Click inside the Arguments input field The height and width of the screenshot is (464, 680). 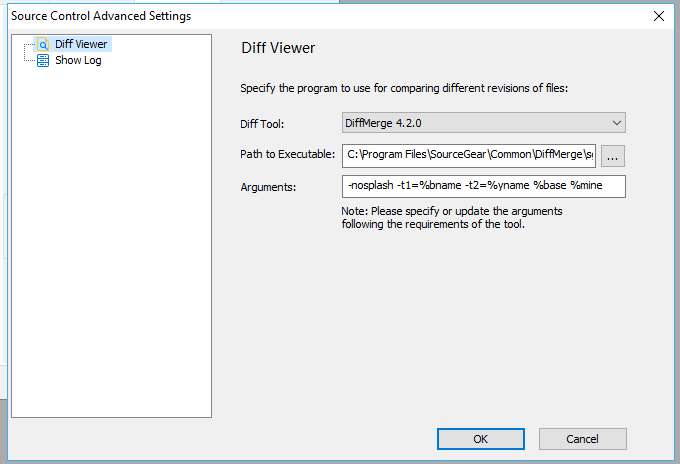484,186
